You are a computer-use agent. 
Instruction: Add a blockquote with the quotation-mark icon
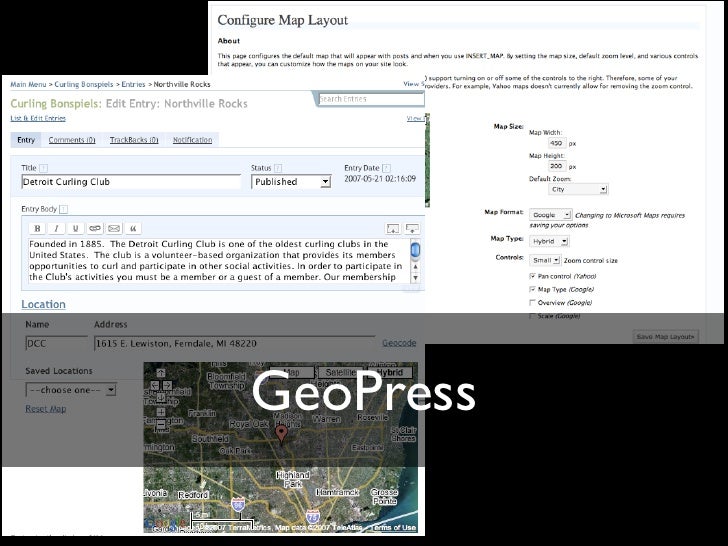pos(133,228)
